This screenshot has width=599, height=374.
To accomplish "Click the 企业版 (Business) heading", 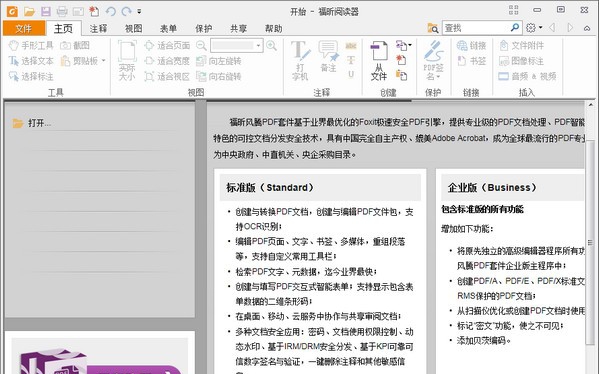I will tap(492, 187).
